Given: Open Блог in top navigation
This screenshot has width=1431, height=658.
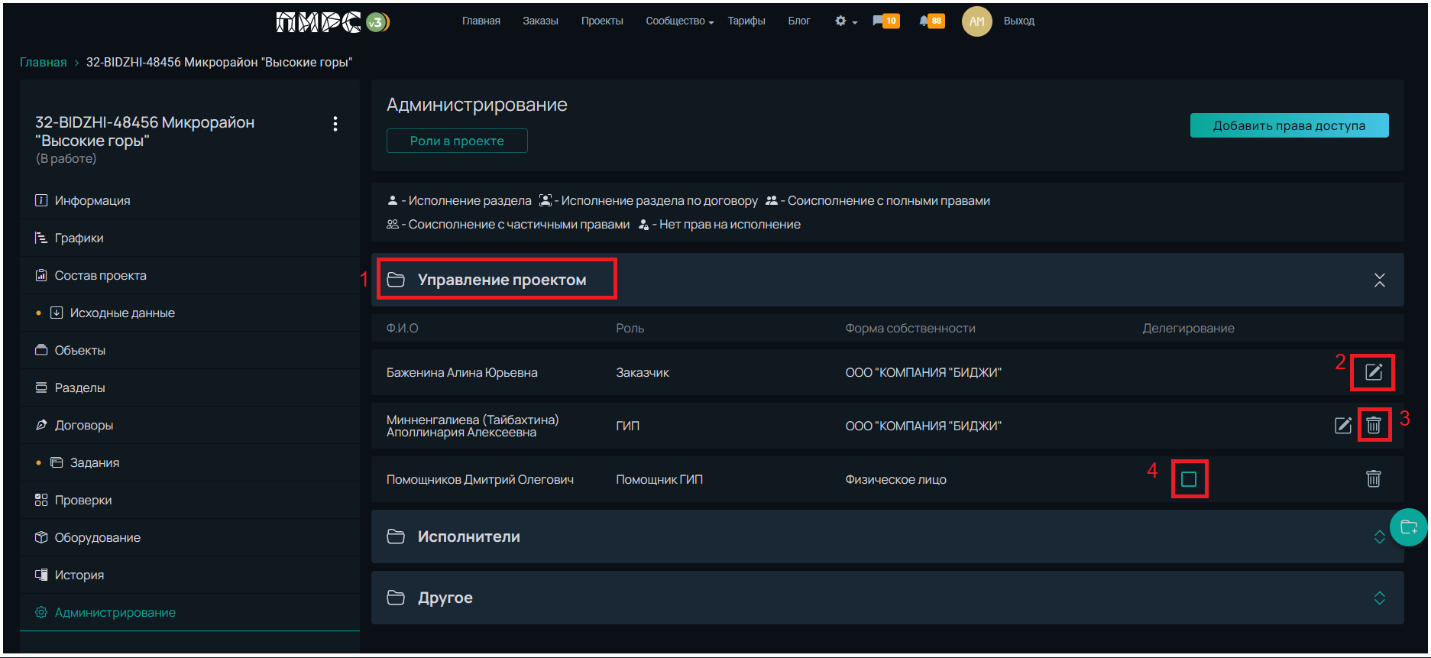Looking at the screenshot, I should (799, 21).
